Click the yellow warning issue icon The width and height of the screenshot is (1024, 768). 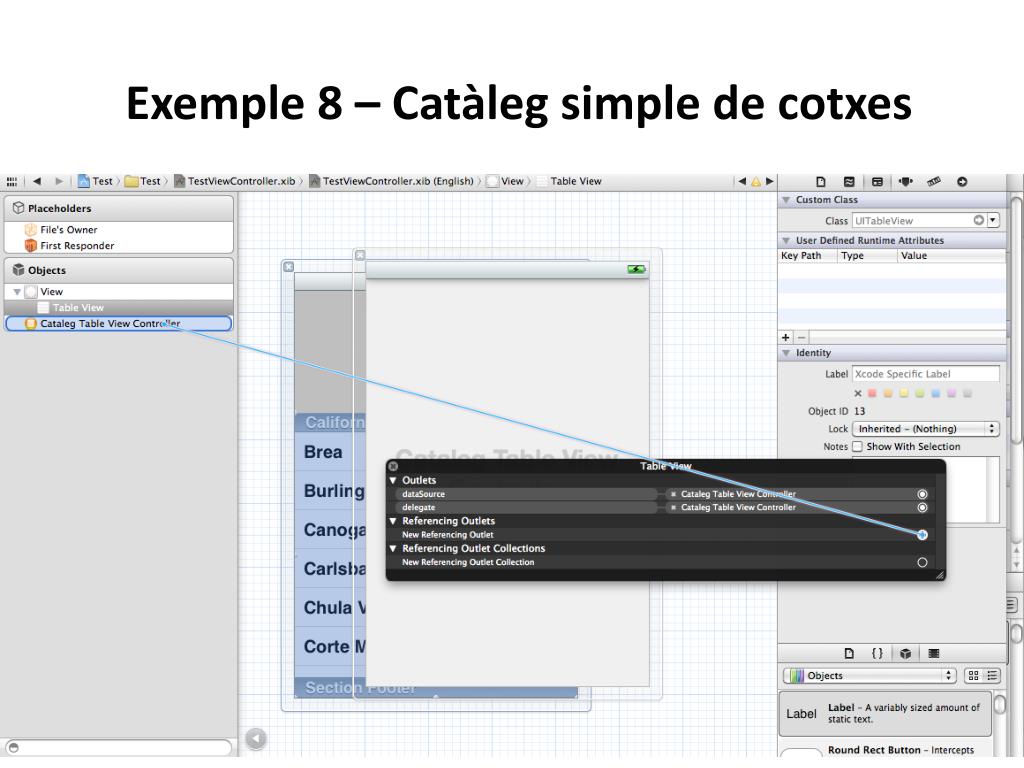(x=756, y=182)
